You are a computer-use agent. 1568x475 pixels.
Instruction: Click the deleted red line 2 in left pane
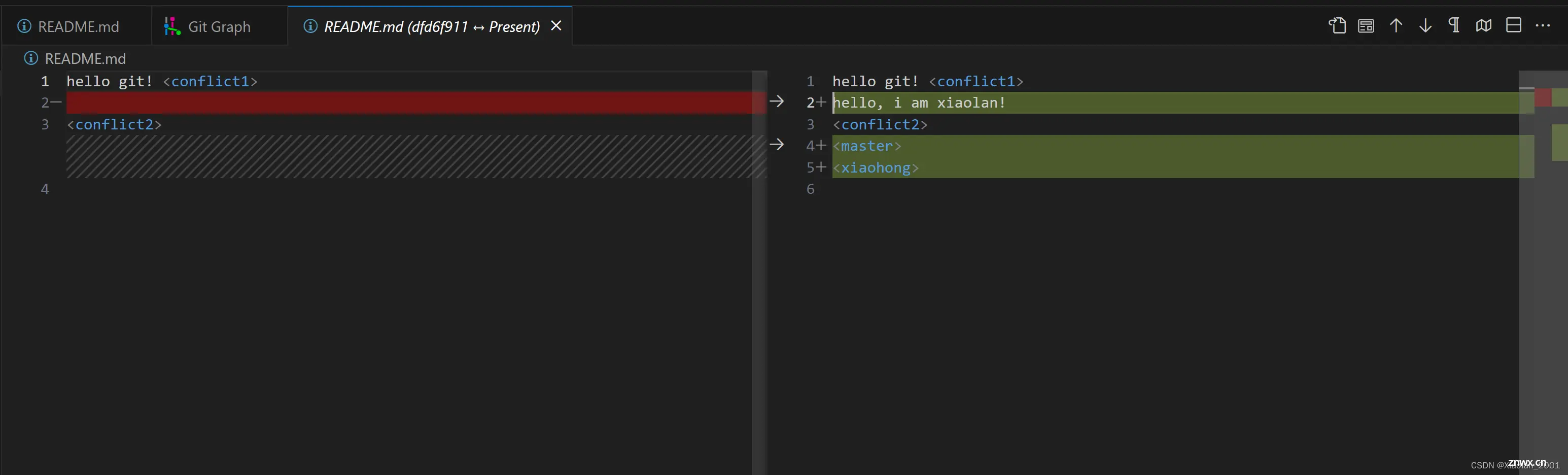point(408,103)
